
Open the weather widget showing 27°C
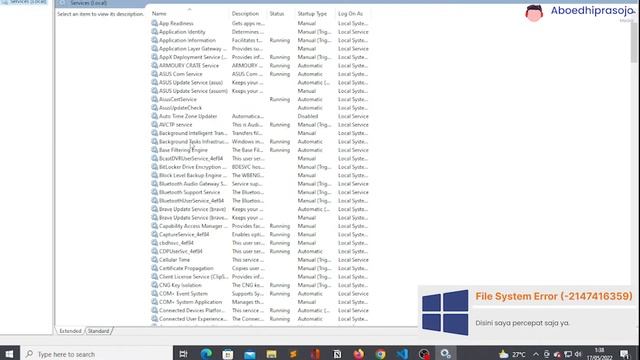coord(512,354)
